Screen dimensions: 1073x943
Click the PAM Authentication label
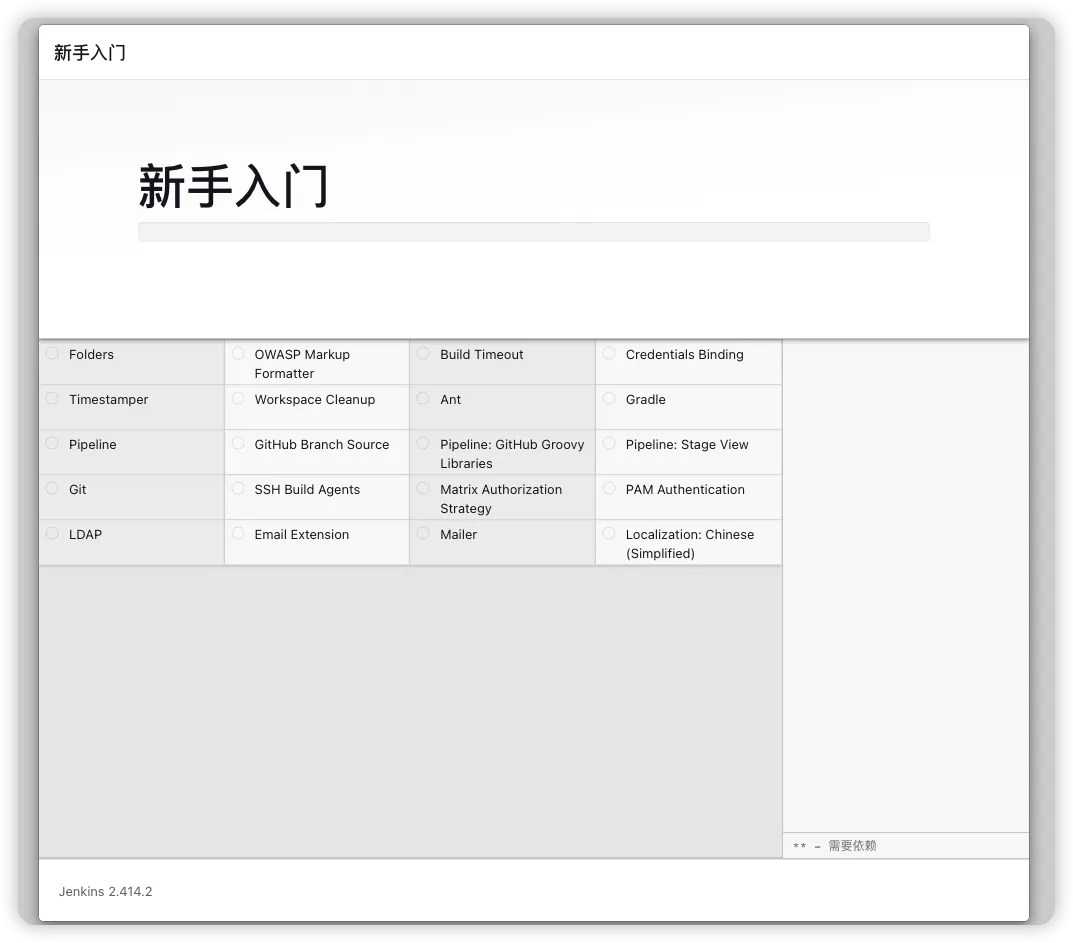point(685,490)
